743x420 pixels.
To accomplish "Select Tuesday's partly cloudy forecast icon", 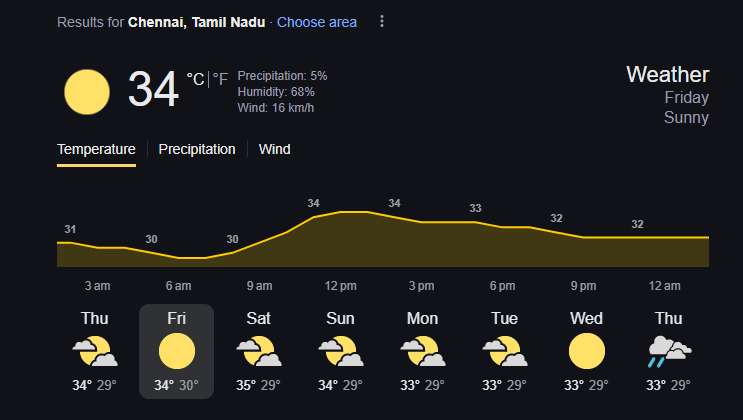I will (x=505, y=351).
